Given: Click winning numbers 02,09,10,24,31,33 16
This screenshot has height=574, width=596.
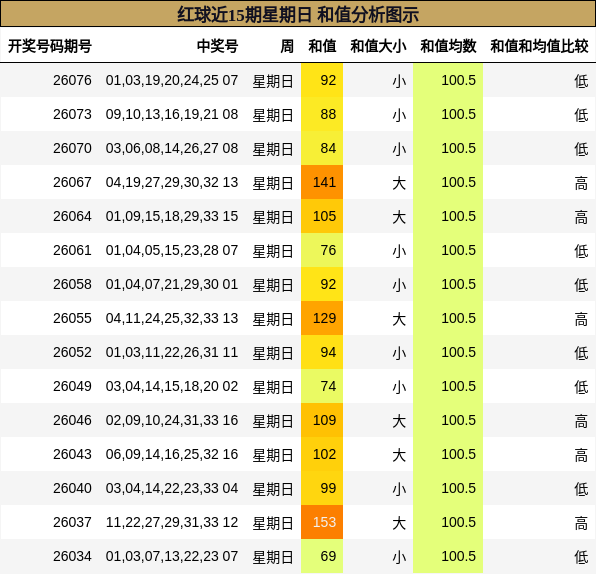Looking at the screenshot, I should click(172, 420).
